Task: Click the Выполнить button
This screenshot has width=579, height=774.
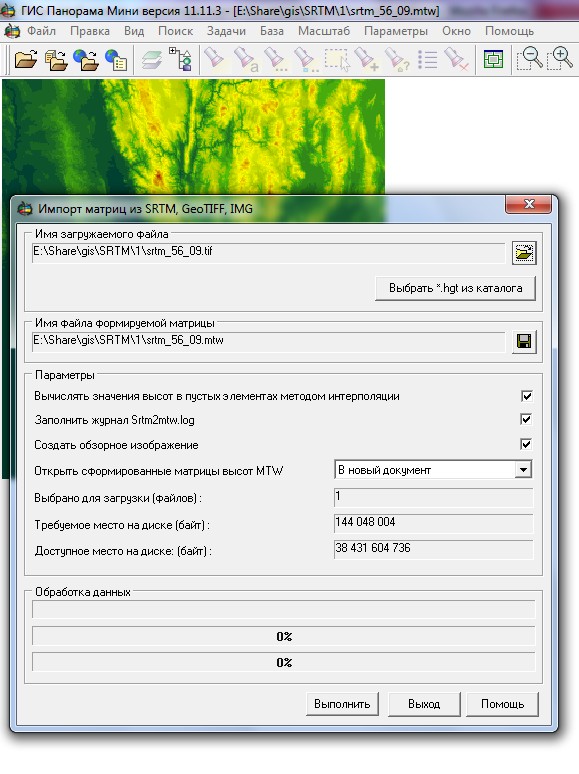Action: 342,704
